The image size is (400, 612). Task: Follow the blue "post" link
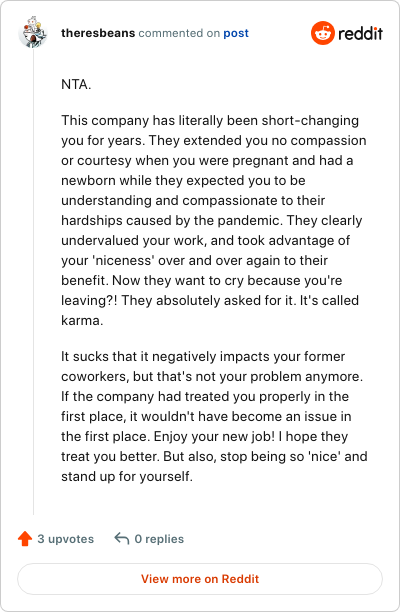(x=236, y=33)
